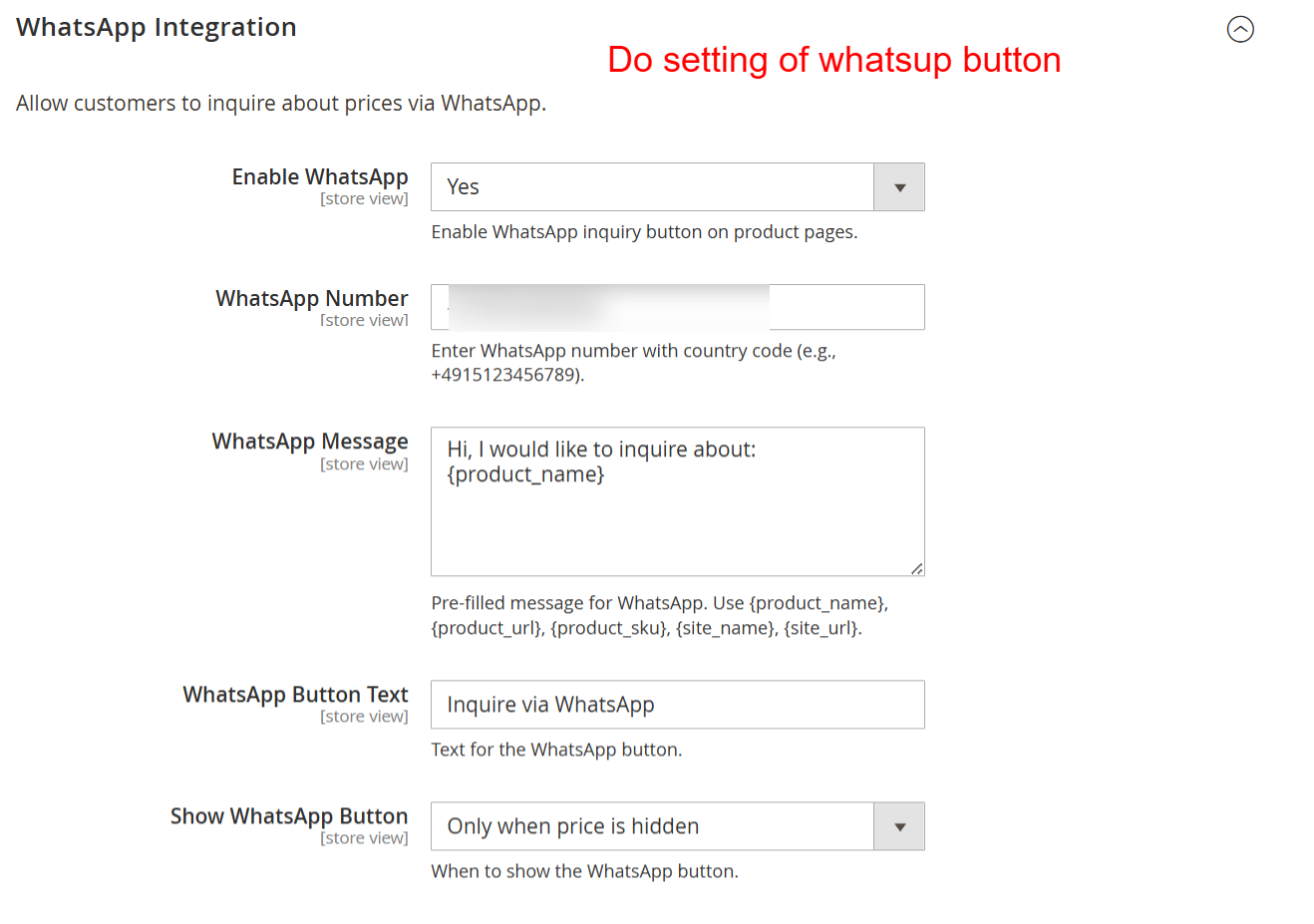Screen dimensions: 1314x924
Task: Open the Enable WhatsApp dropdown showing Yes
Action: pyautogui.click(x=652, y=187)
